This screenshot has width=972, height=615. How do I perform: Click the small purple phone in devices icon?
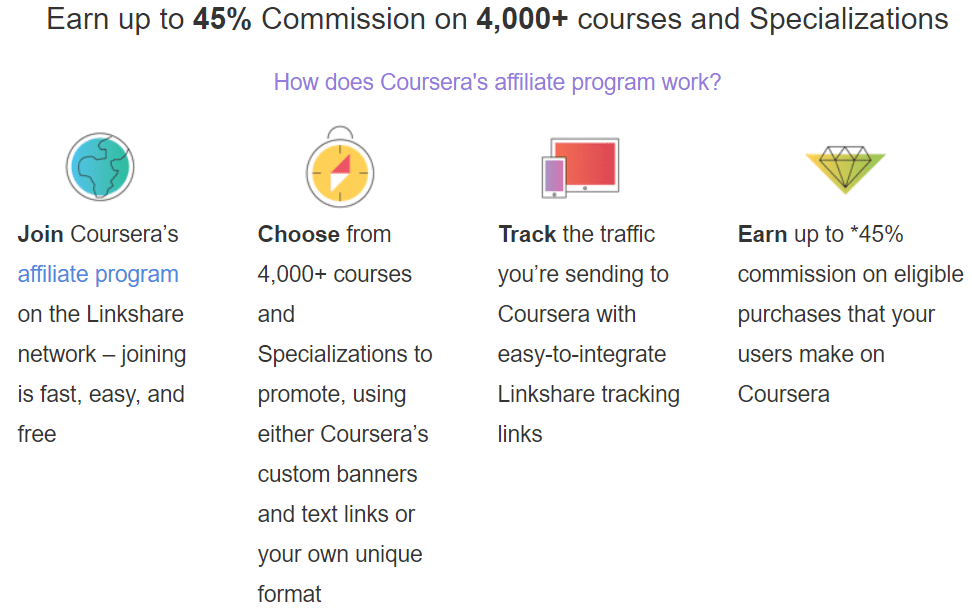click(554, 177)
